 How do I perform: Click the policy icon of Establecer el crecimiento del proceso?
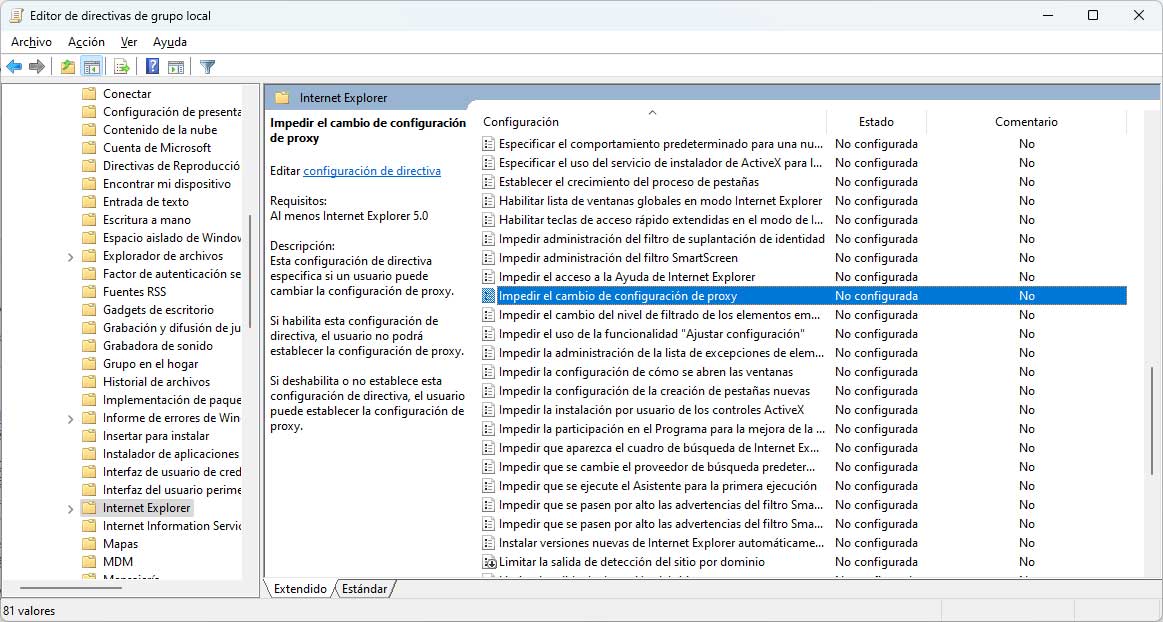(488, 182)
